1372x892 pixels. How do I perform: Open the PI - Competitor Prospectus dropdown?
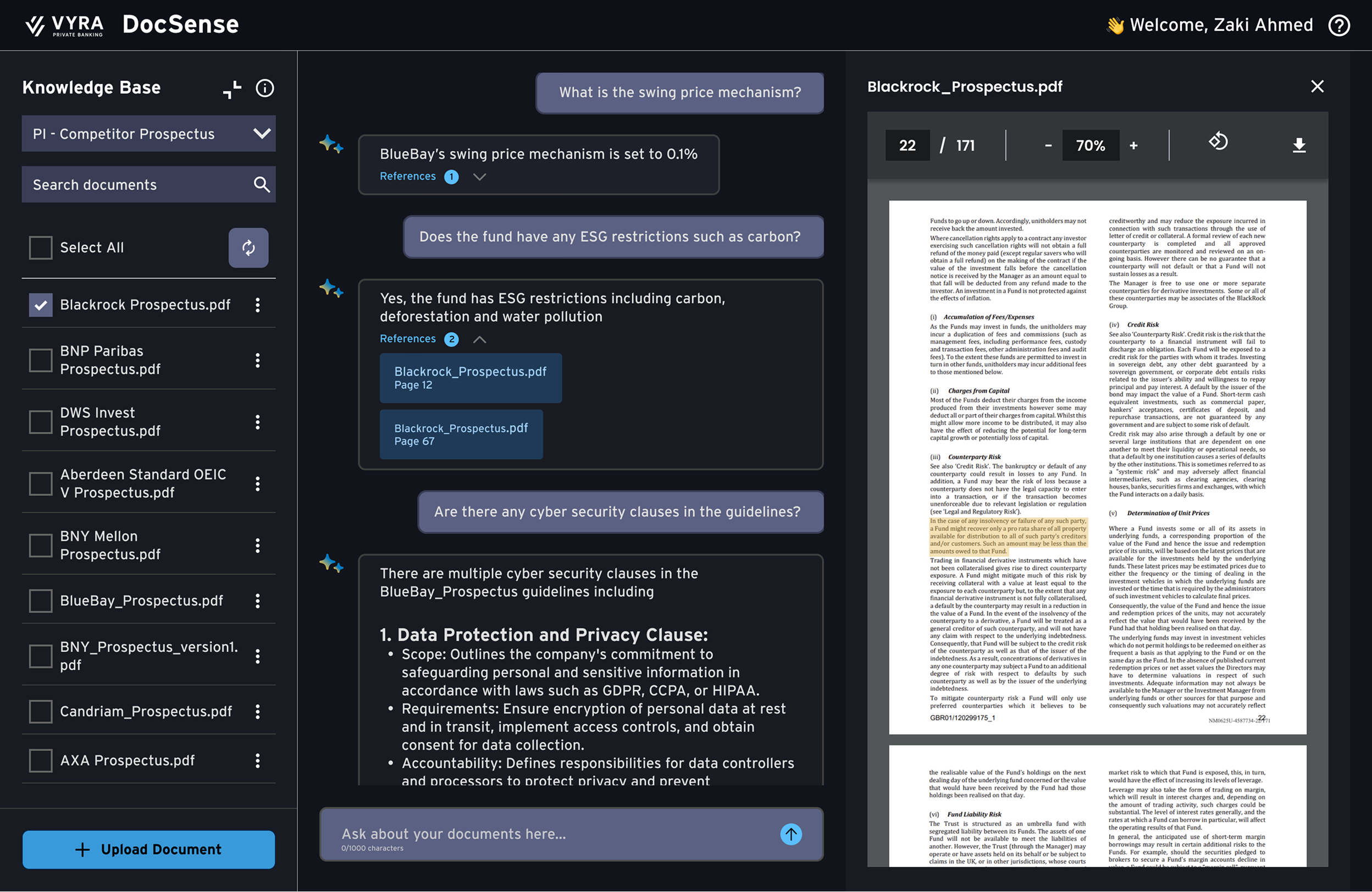tap(149, 134)
